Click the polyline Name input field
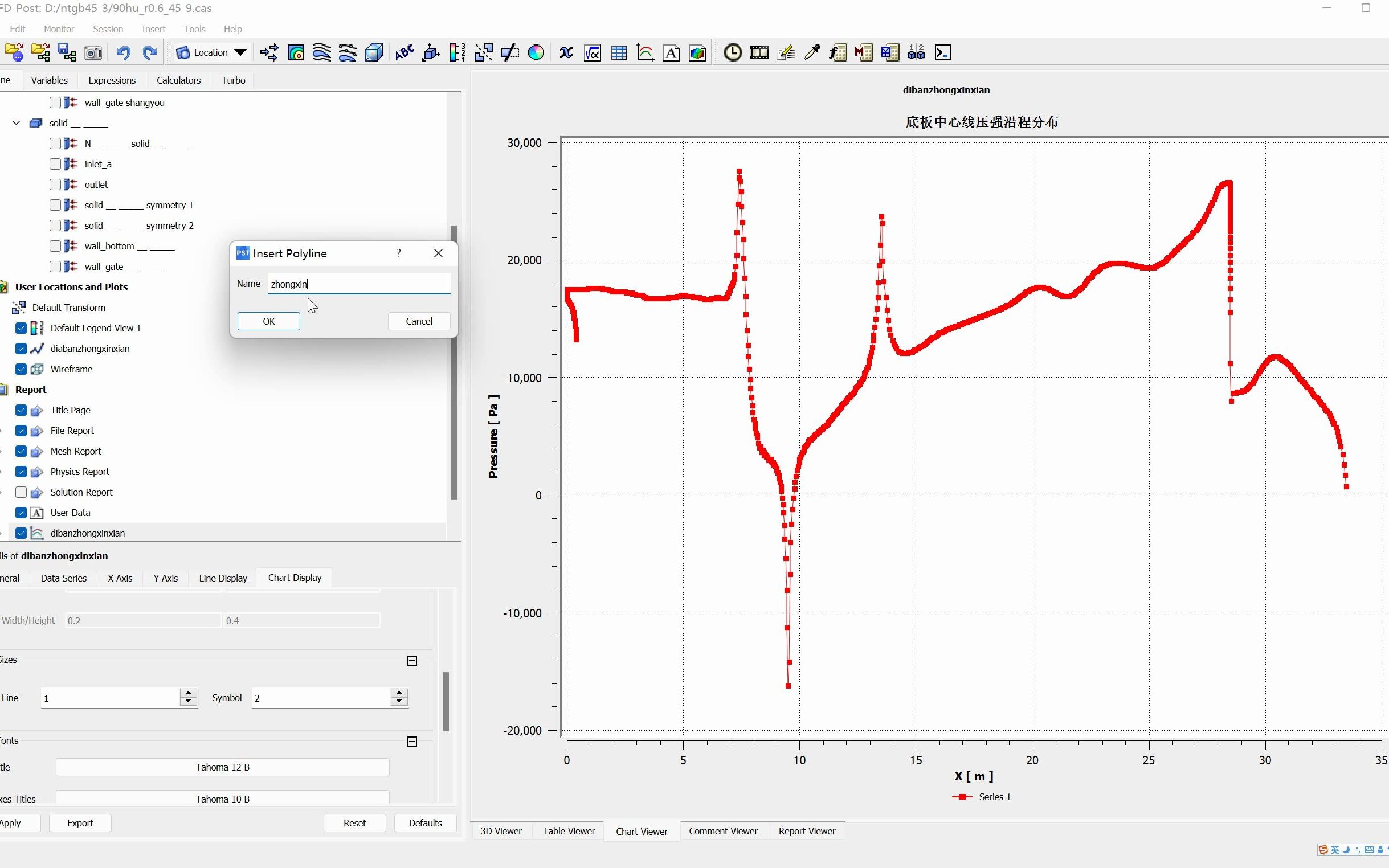Screen dimensions: 1389x868 [x=359, y=284]
